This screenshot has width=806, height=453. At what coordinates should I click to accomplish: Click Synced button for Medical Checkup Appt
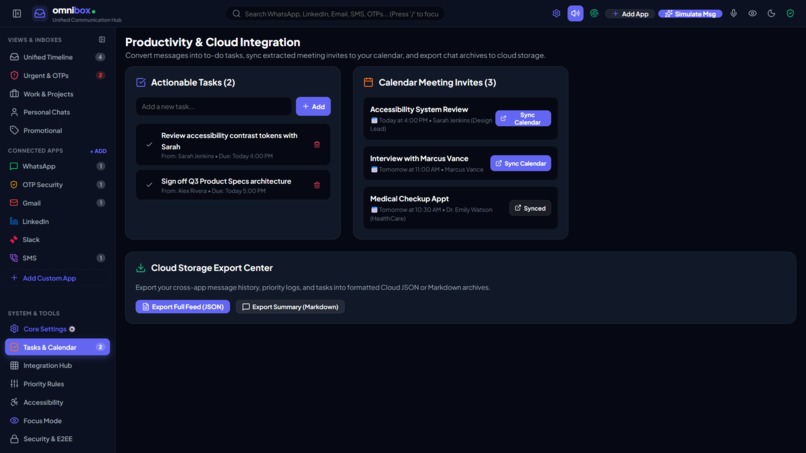point(530,208)
